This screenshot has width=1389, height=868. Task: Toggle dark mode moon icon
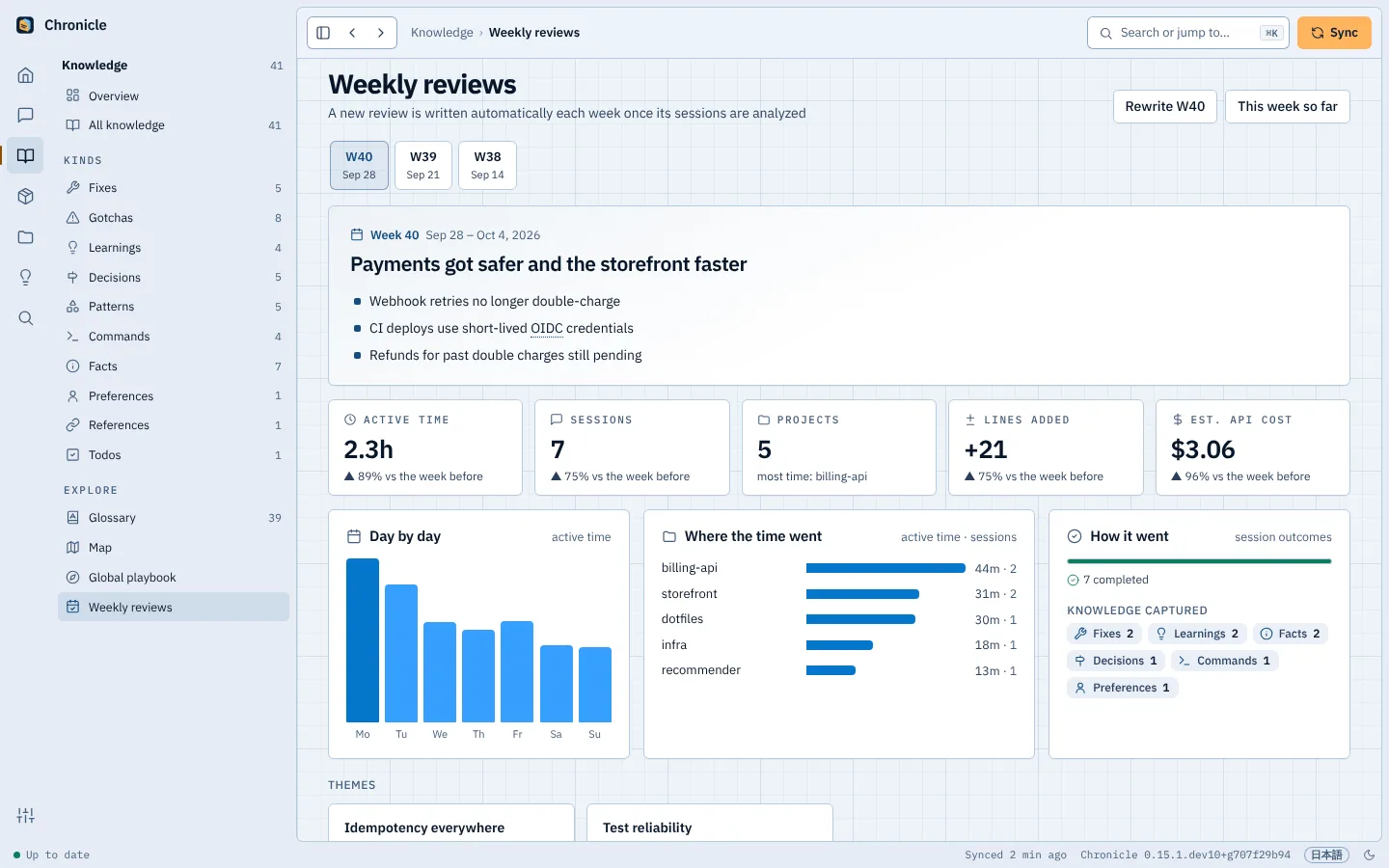pos(1369,855)
